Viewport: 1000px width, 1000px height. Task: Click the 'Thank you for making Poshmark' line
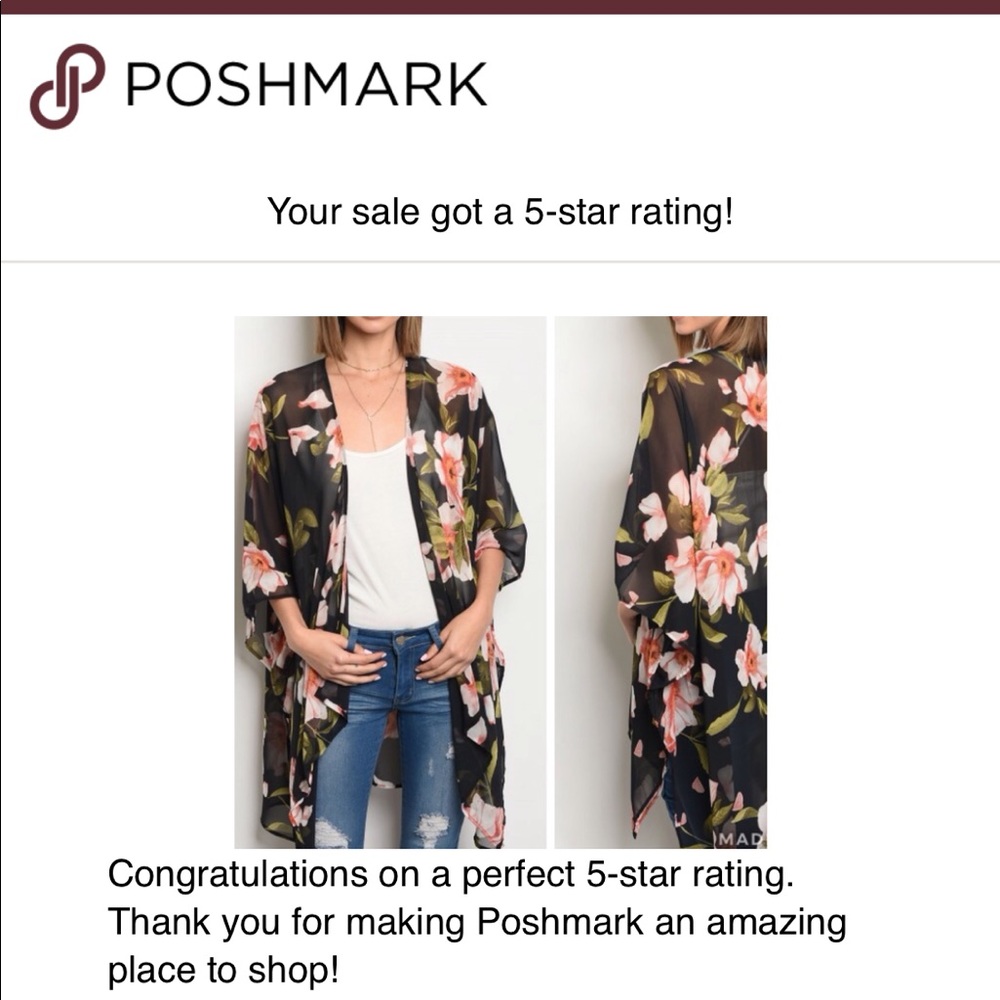tap(476, 921)
